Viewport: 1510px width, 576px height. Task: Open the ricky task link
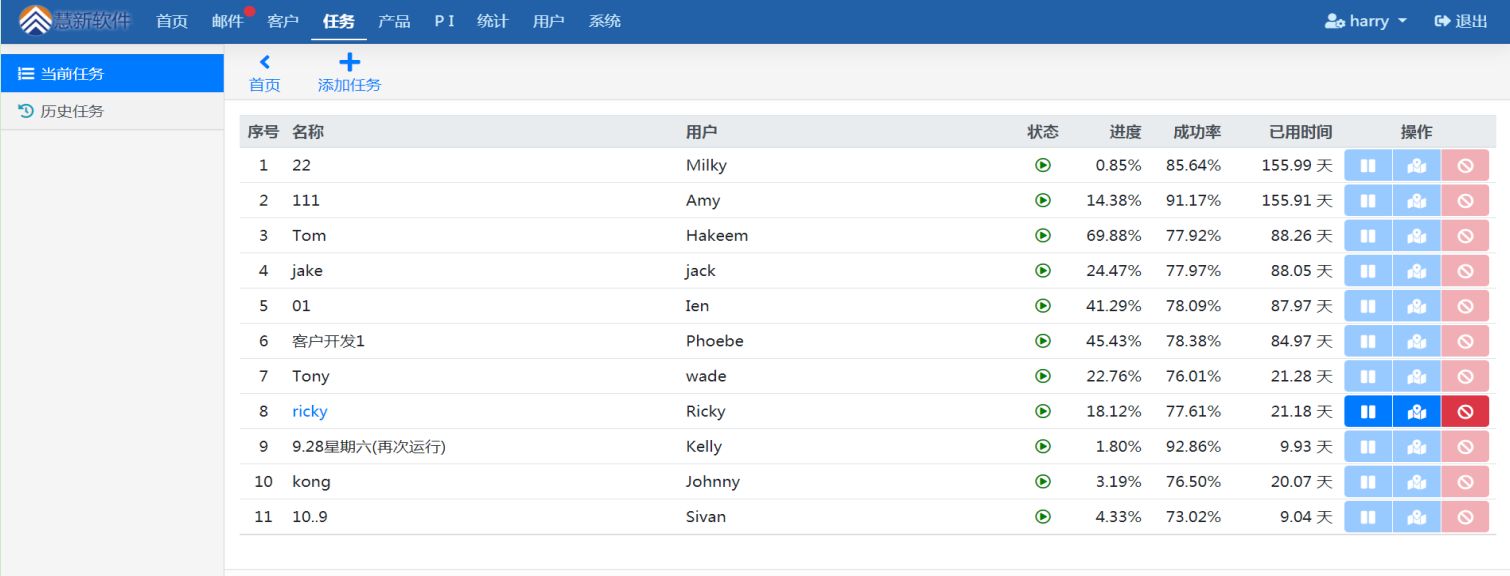click(310, 411)
